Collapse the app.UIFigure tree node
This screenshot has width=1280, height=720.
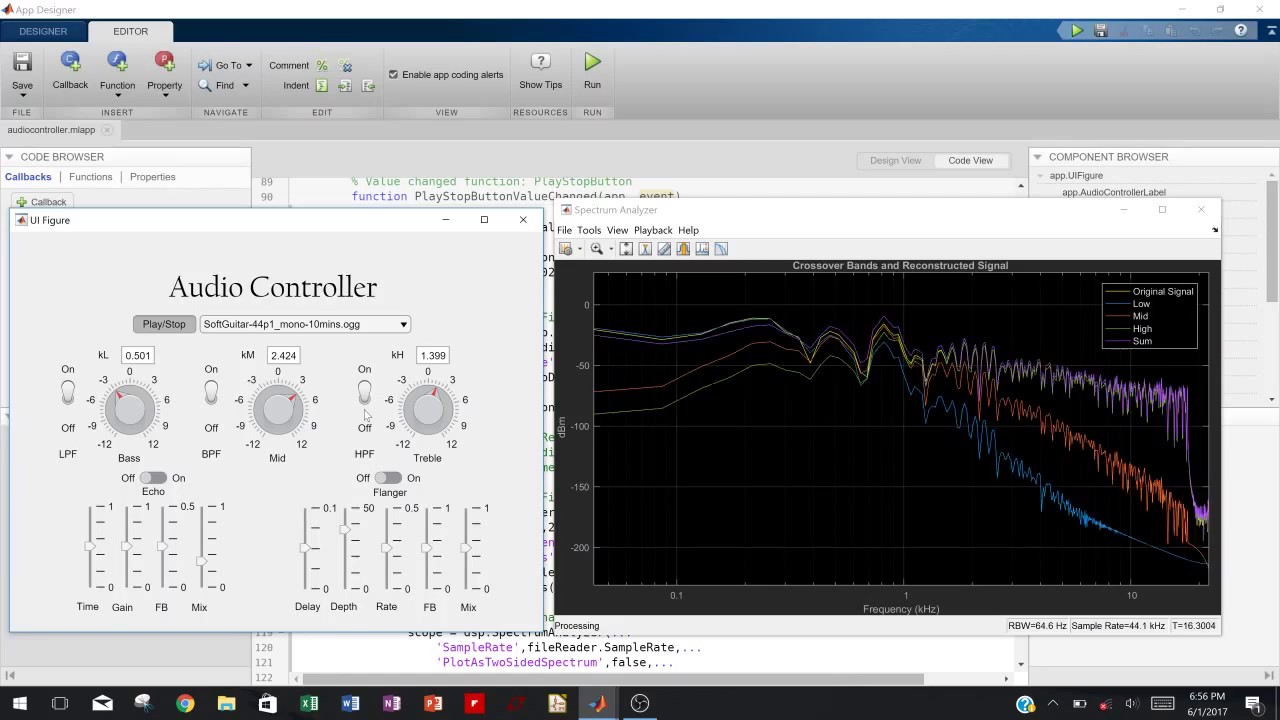pos(1041,176)
